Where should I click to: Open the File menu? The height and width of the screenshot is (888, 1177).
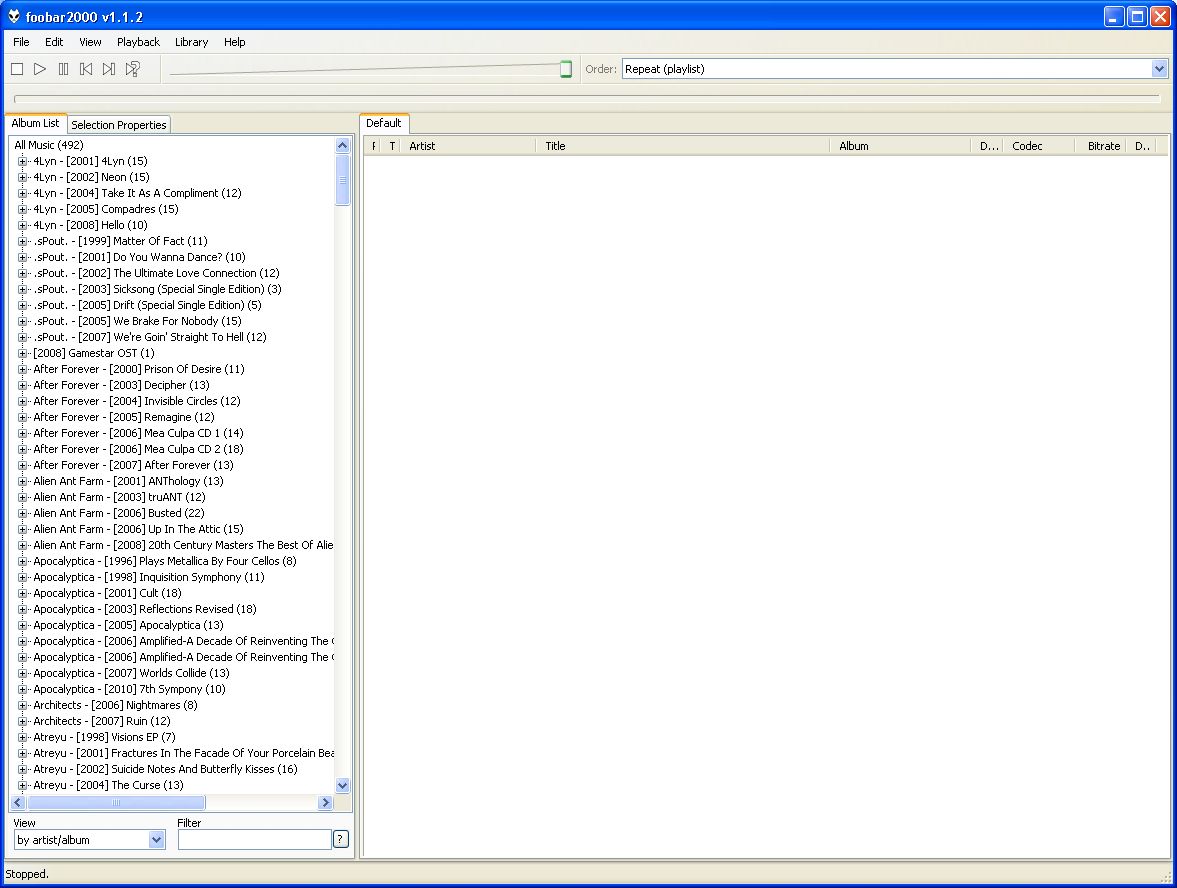[x=21, y=42]
